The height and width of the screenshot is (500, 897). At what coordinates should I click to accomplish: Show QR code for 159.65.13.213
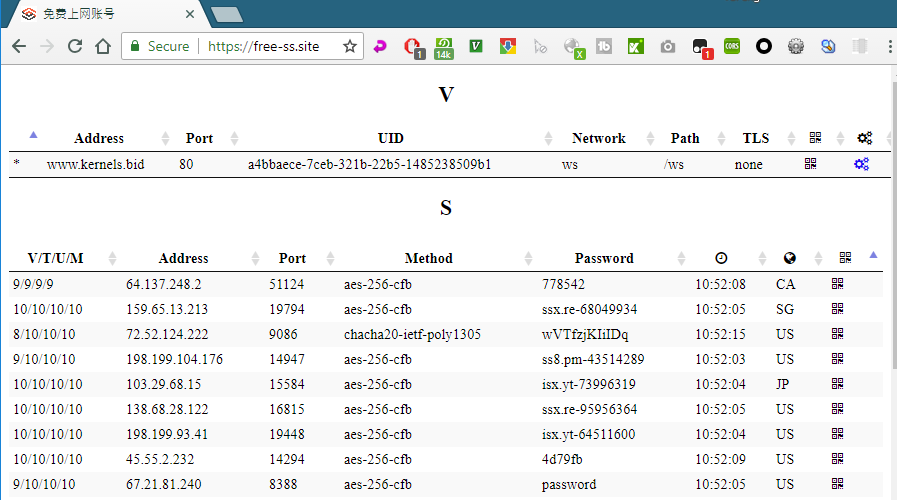(838, 309)
